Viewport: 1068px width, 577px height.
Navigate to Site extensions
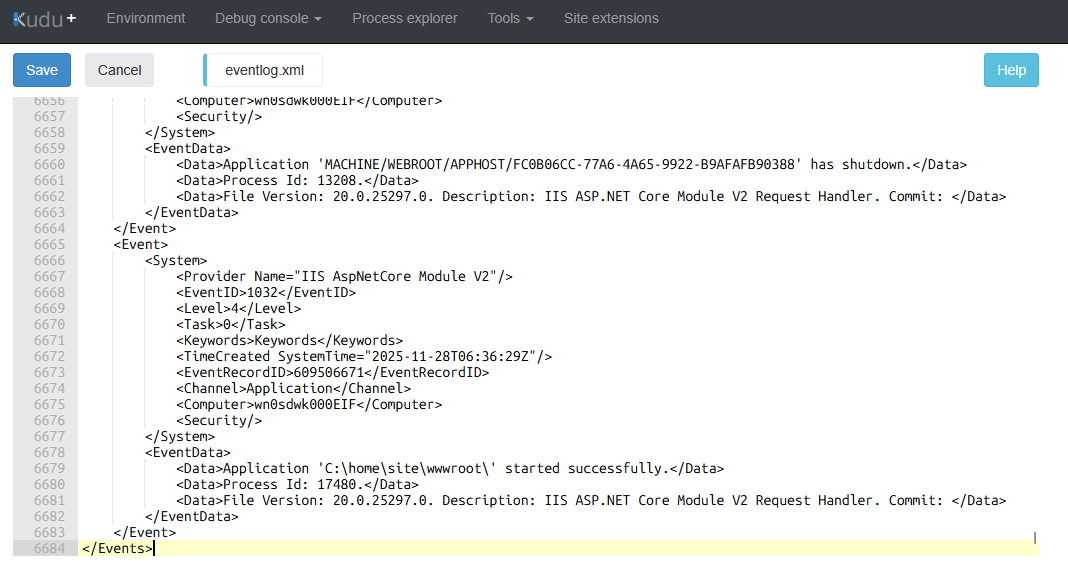[611, 18]
